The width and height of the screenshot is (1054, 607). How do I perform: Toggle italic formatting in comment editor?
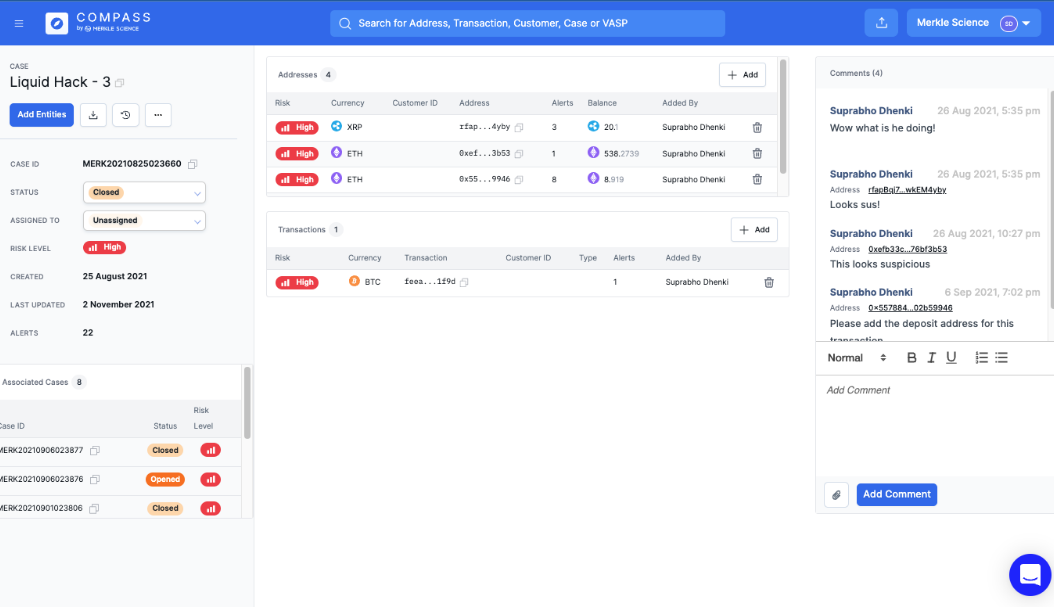coord(931,358)
